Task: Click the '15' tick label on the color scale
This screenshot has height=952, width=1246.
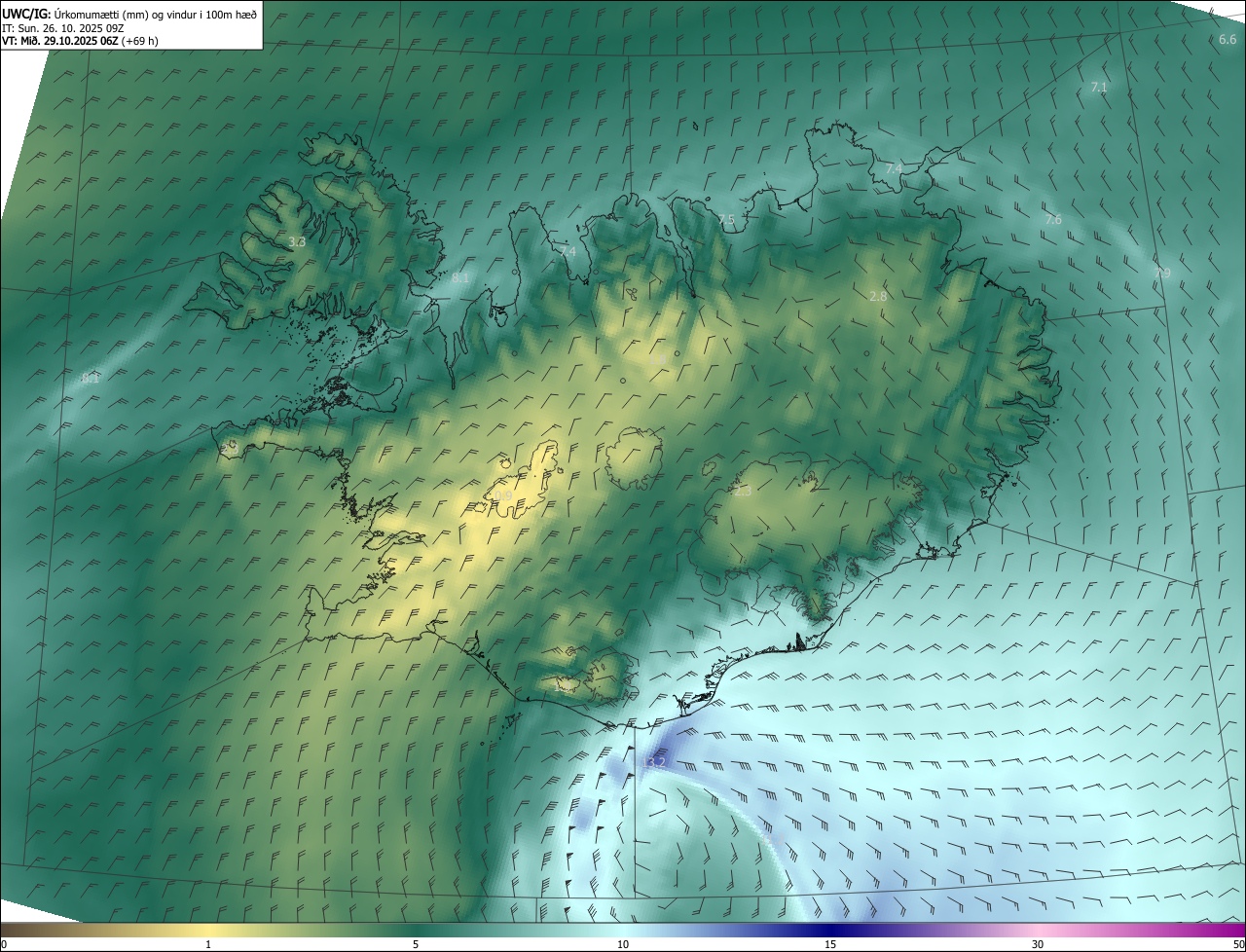Action: point(830,945)
